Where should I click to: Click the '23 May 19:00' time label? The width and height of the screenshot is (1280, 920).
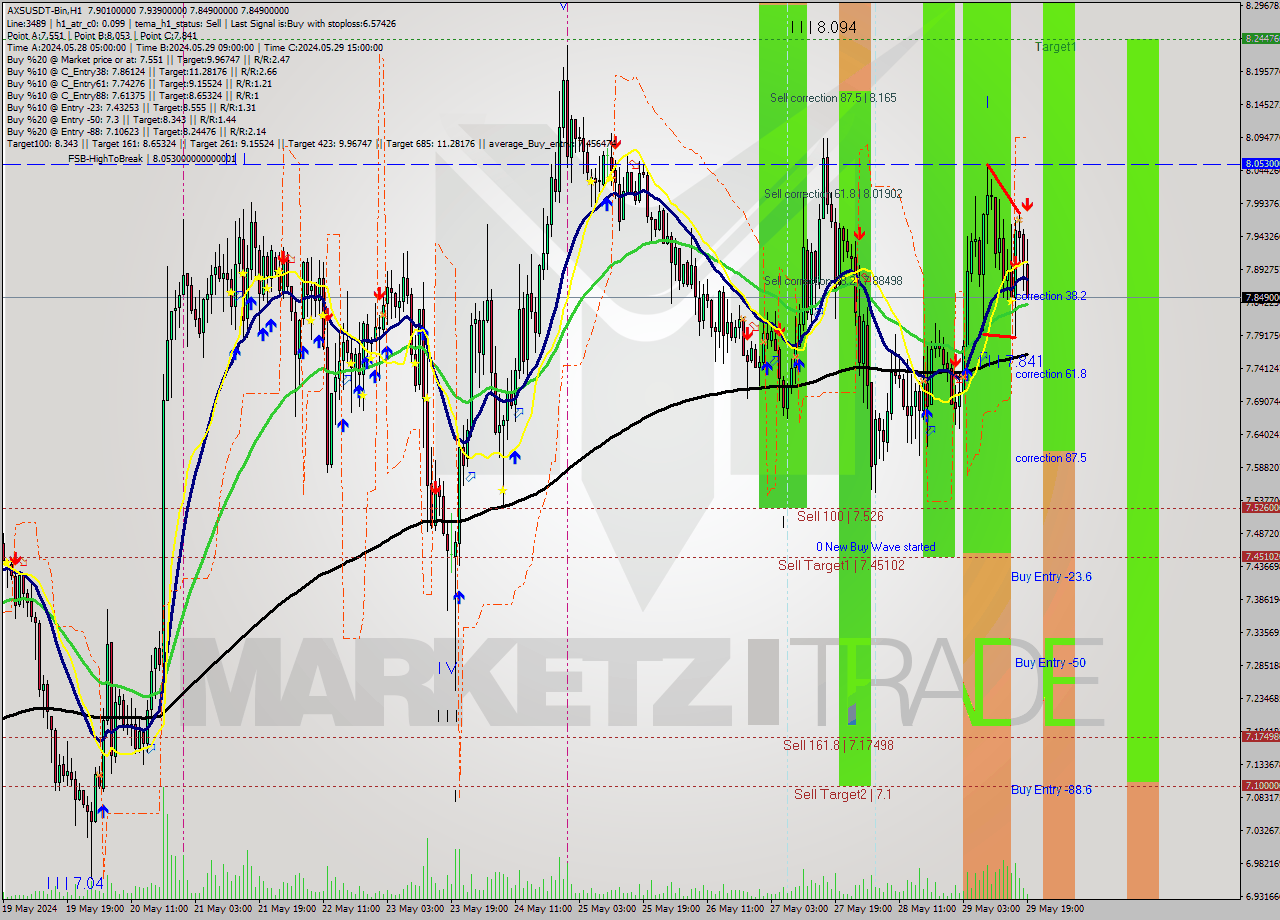tap(480, 909)
